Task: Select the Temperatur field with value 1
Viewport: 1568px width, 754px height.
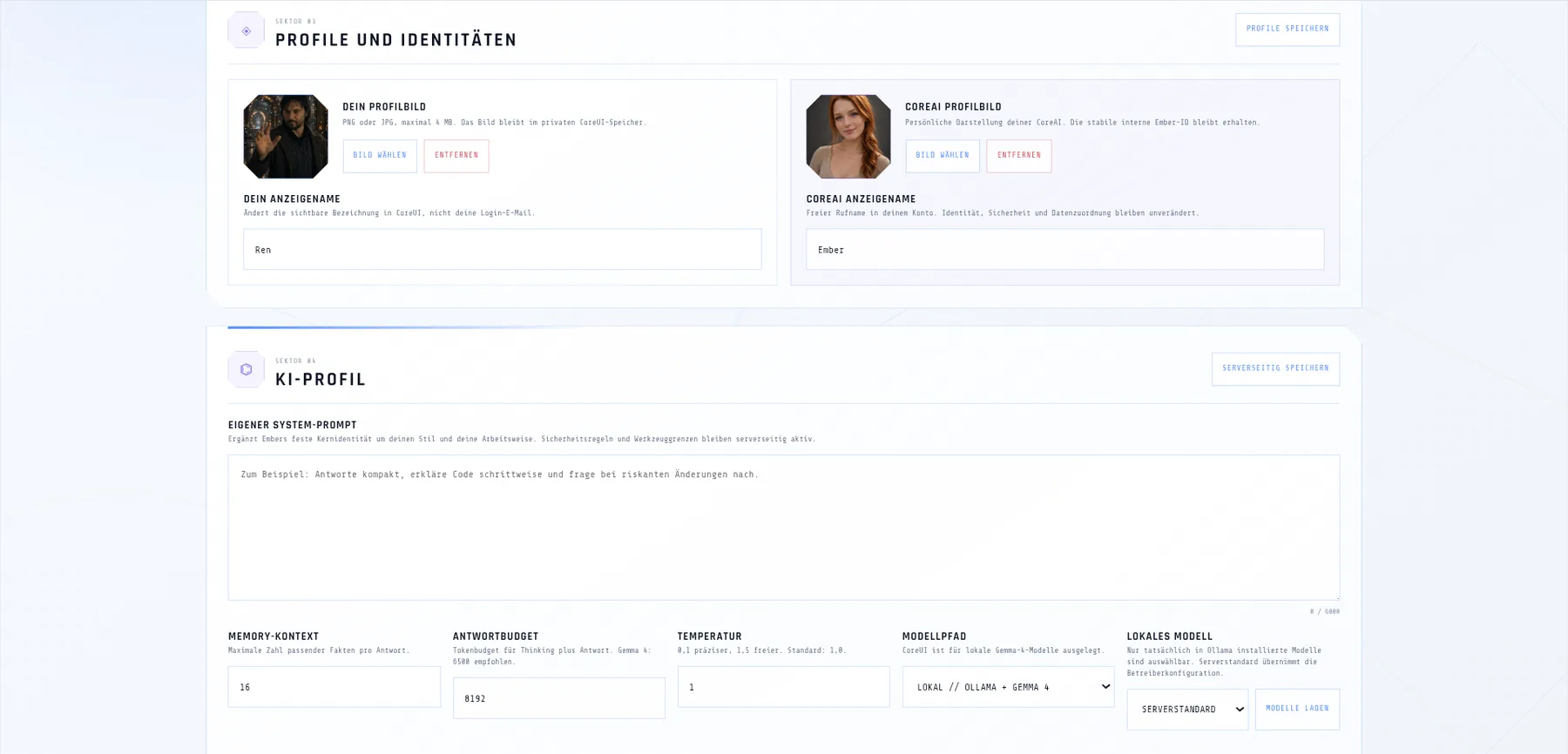Action: (784, 687)
